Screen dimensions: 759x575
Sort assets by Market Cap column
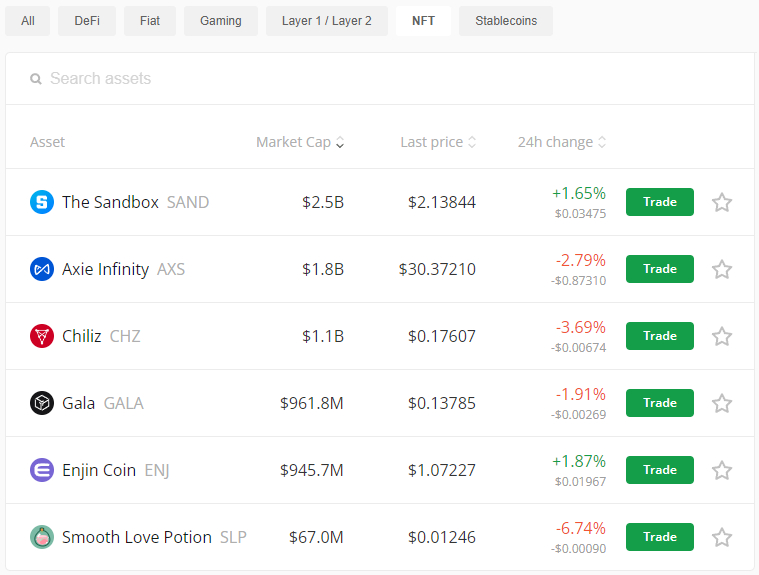[299, 142]
